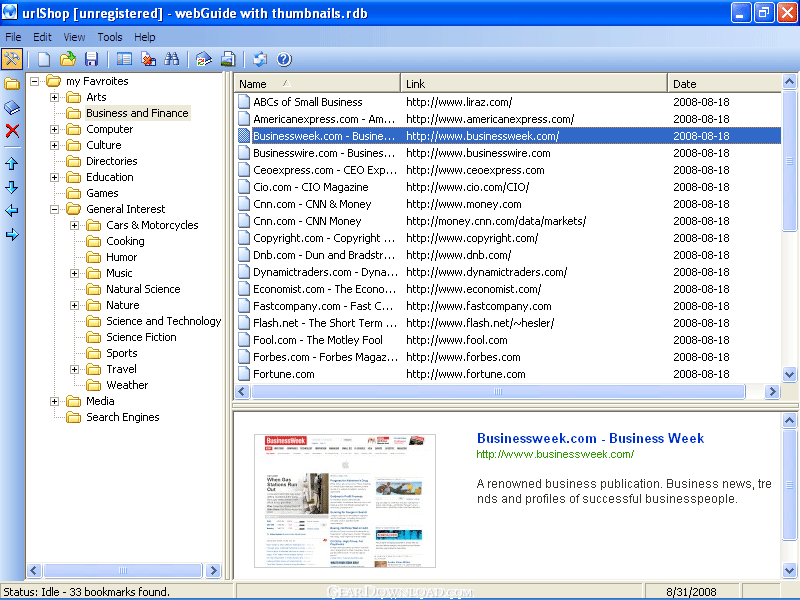This screenshot has width=800, height=600.
Task: Sort bookmarks by the Name column header
Action: [x=317, y=84]
